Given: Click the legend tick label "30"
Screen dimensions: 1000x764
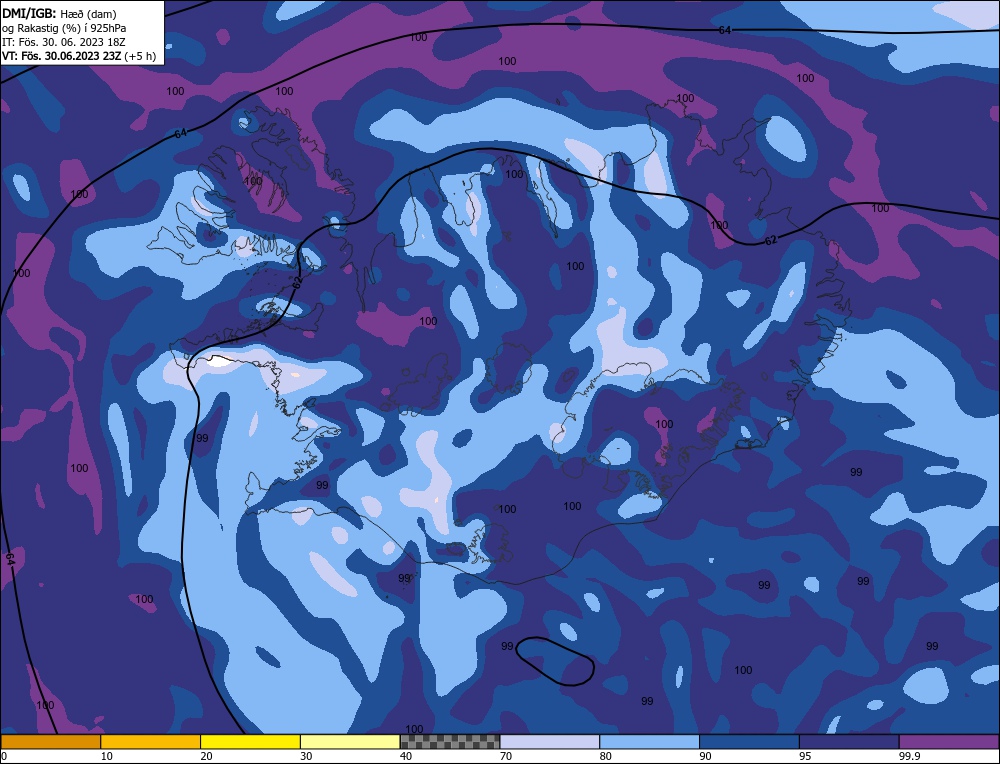Looking at the screenshot, I should point(306,756).
